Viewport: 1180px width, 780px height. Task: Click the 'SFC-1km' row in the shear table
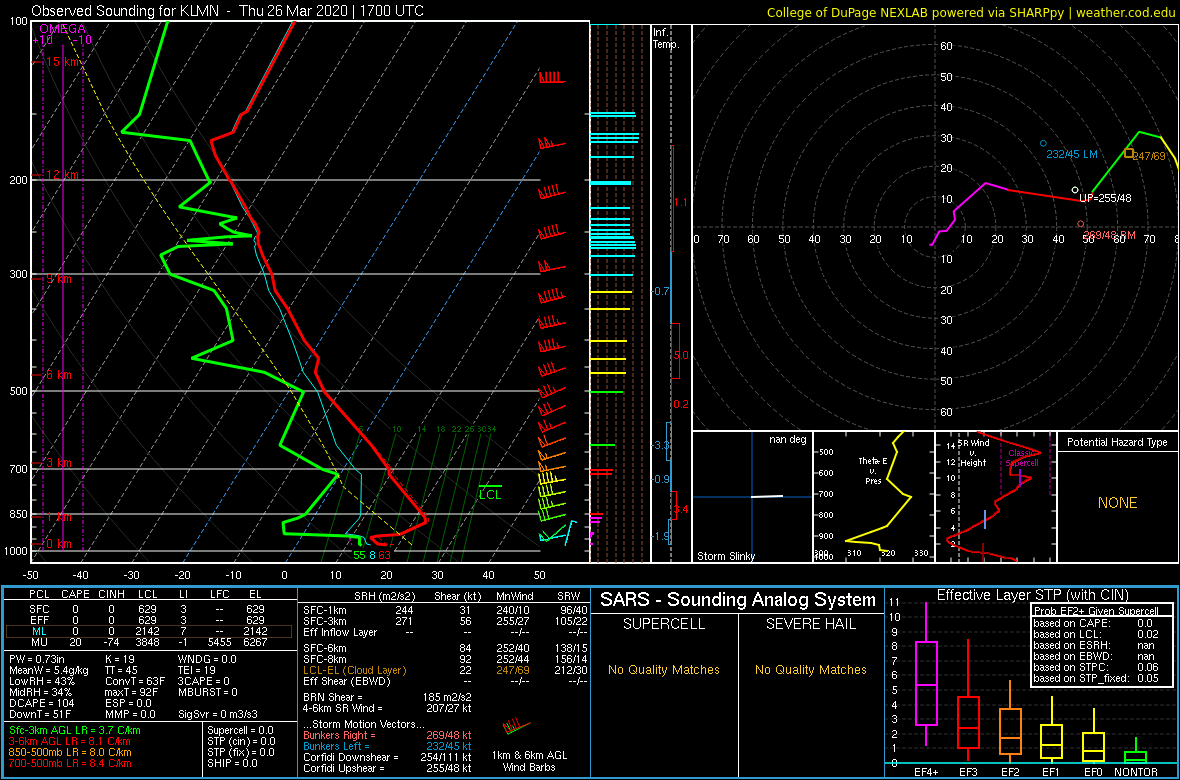coord(444,609)
